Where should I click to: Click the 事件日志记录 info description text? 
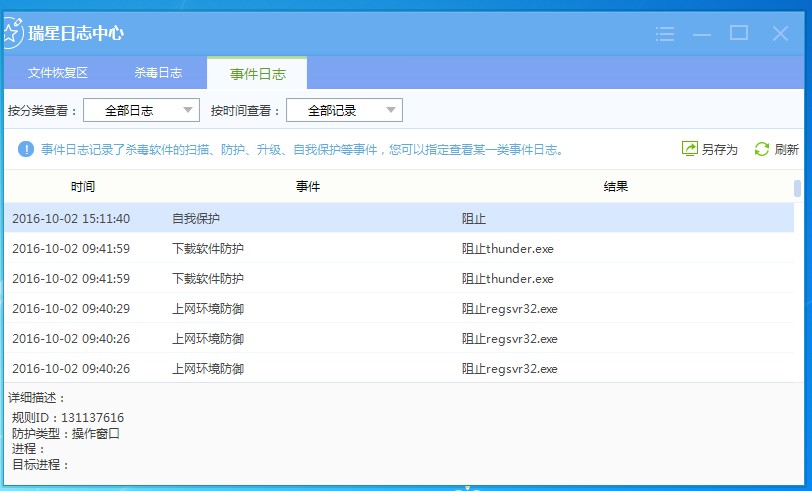(302, 150)
